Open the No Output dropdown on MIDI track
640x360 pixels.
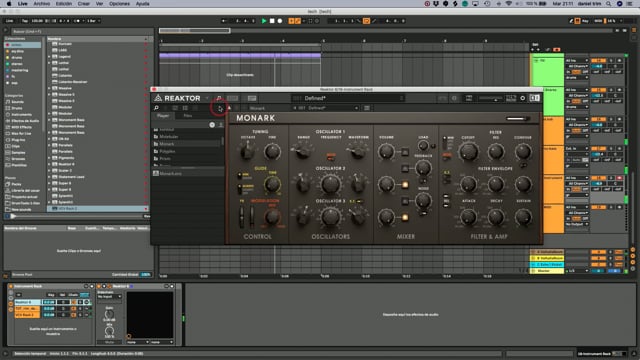[x=577, y=224]
